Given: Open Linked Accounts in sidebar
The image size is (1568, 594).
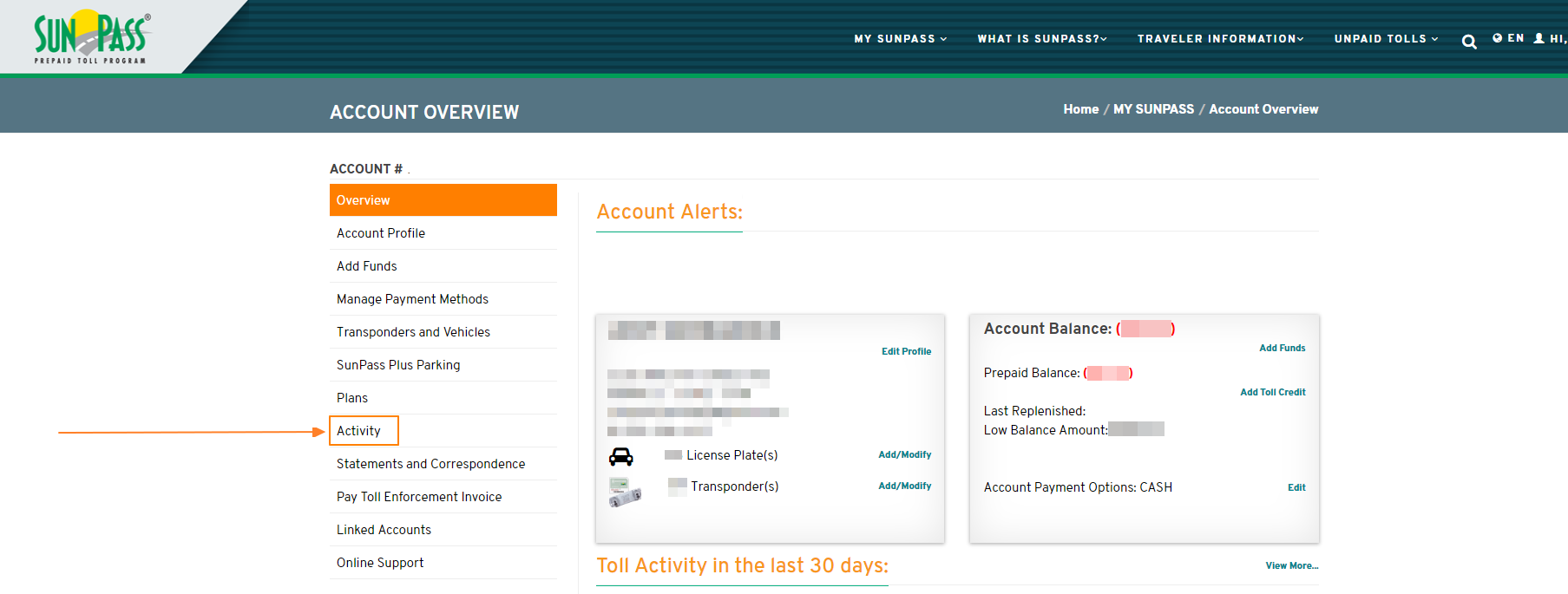Looking at the screenshot, I should 443,530.
